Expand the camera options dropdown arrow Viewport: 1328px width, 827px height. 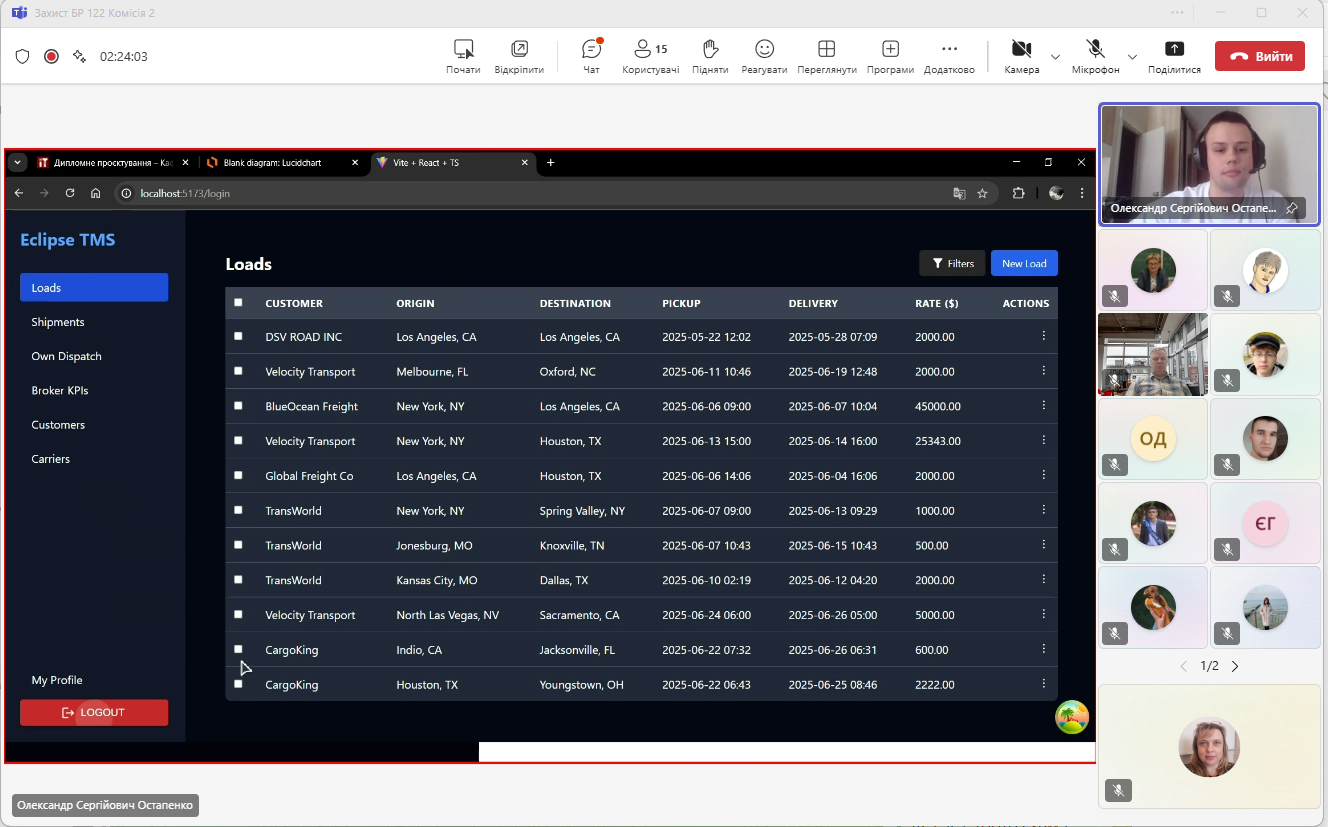point(1055,57)
